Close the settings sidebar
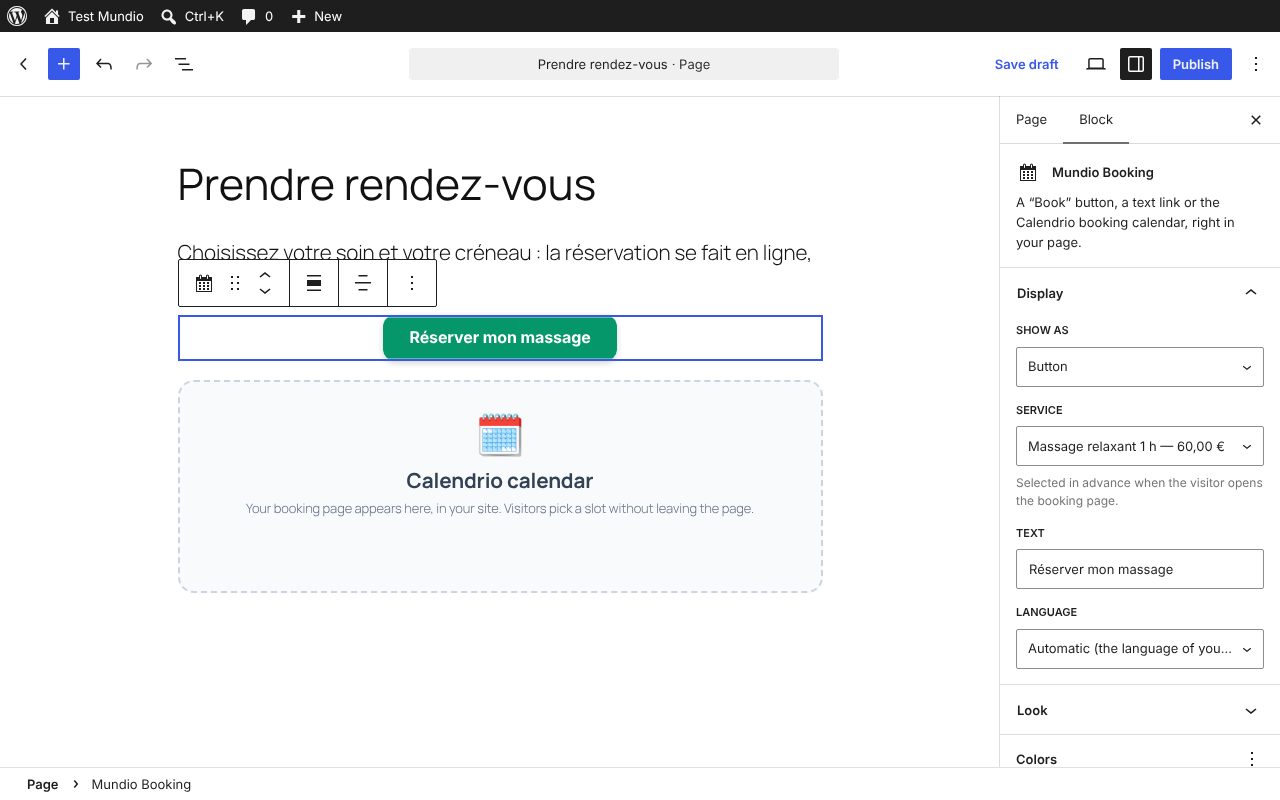 pos(1256,120)
